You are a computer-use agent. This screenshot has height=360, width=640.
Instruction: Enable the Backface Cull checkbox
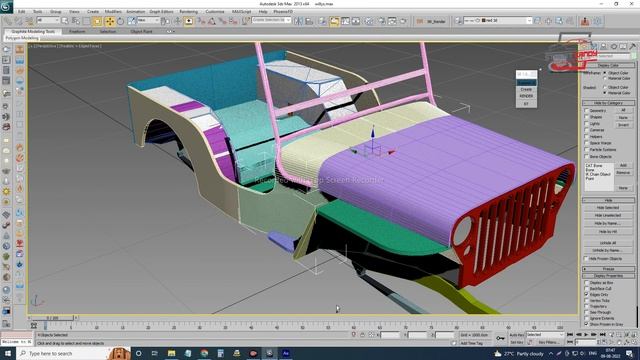(587, 289)
